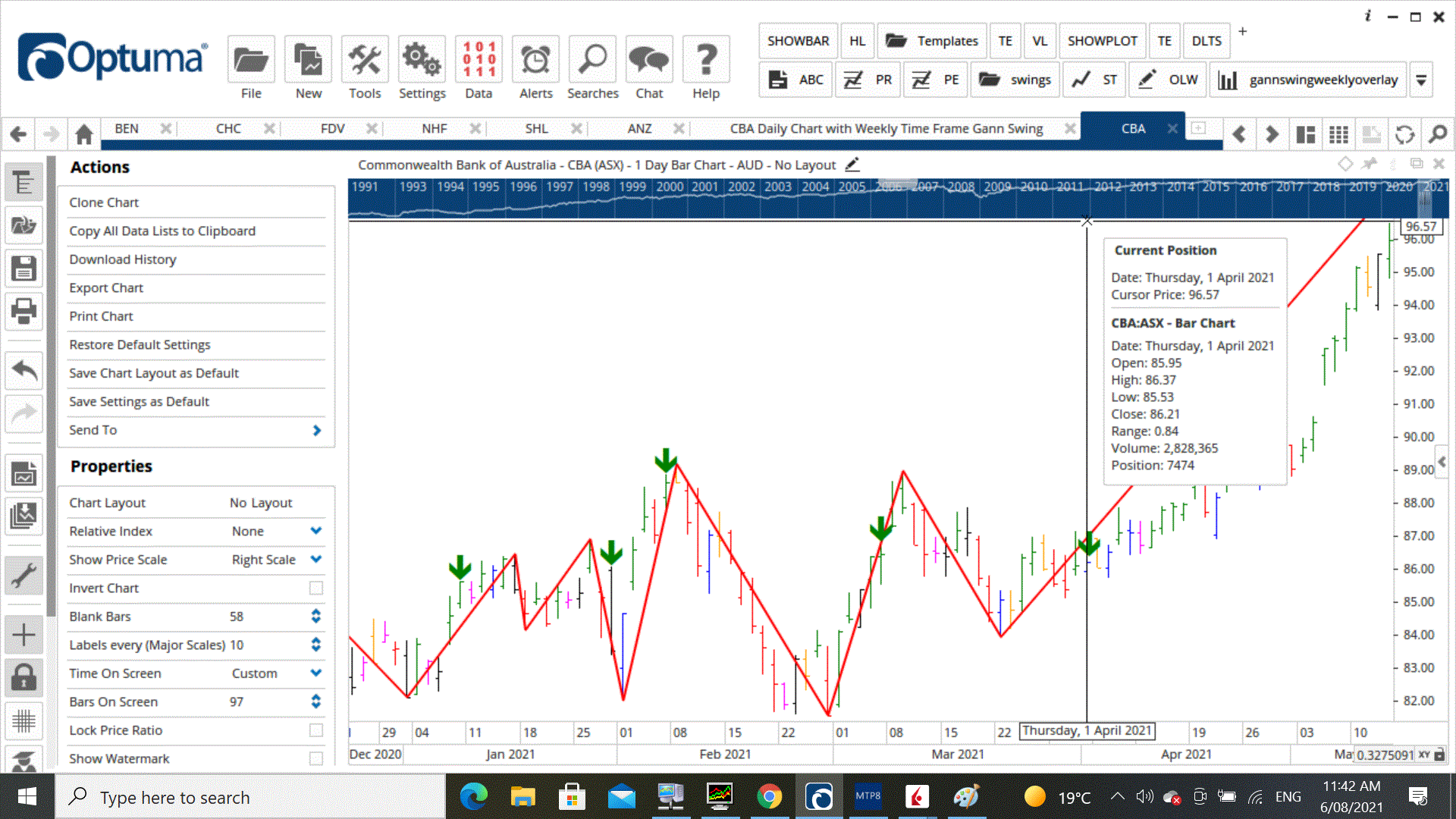The image size is (1456, 819).
Task: Click the search magnifier in tab bar
Action: (1437, 134)
